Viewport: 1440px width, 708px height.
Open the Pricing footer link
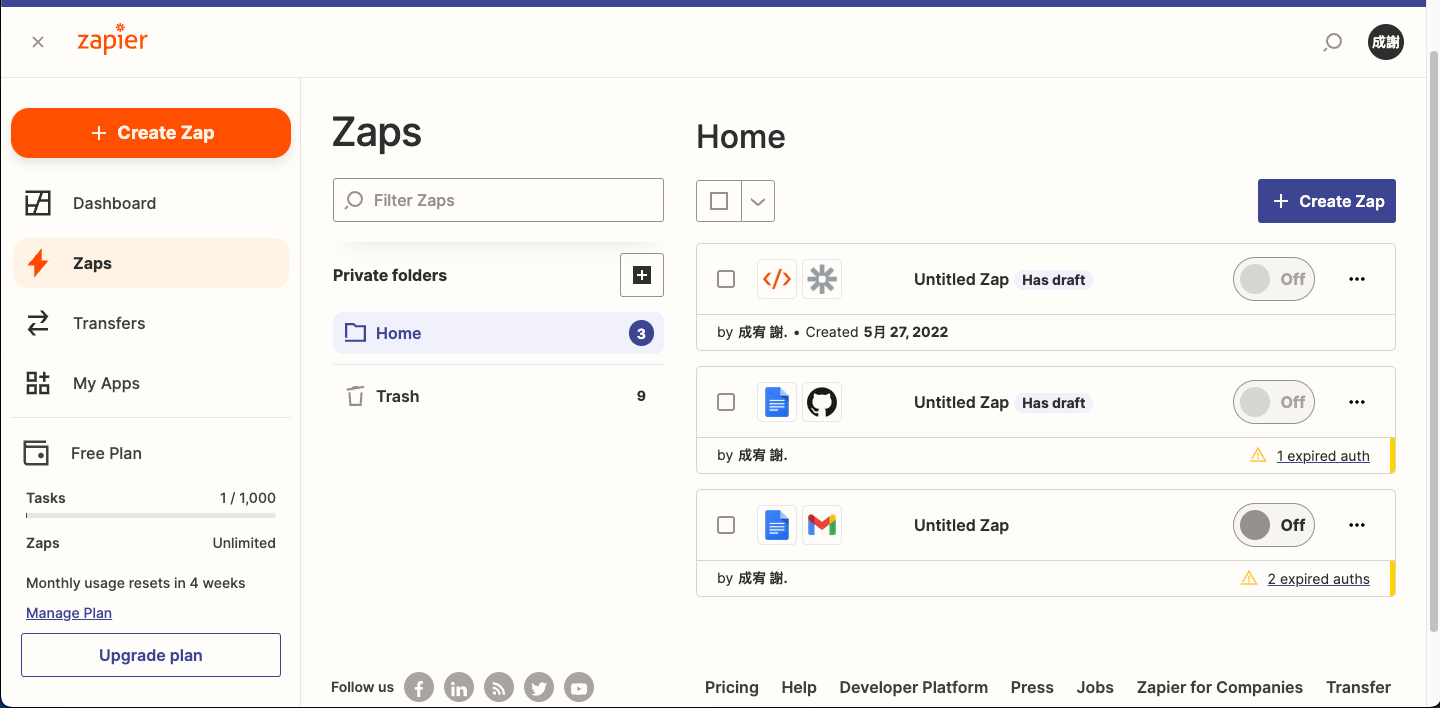(732, 687)
